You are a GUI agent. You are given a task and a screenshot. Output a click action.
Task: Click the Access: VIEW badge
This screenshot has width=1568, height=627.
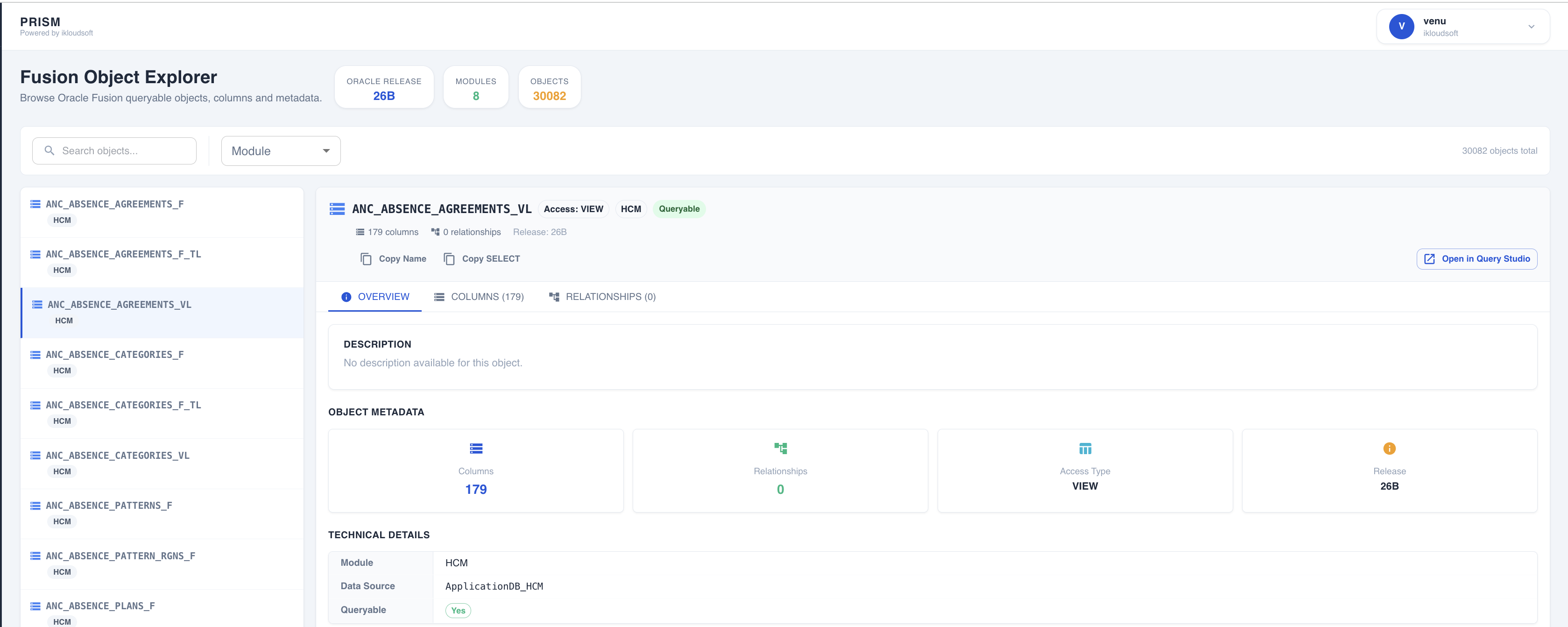pos(573,209)
